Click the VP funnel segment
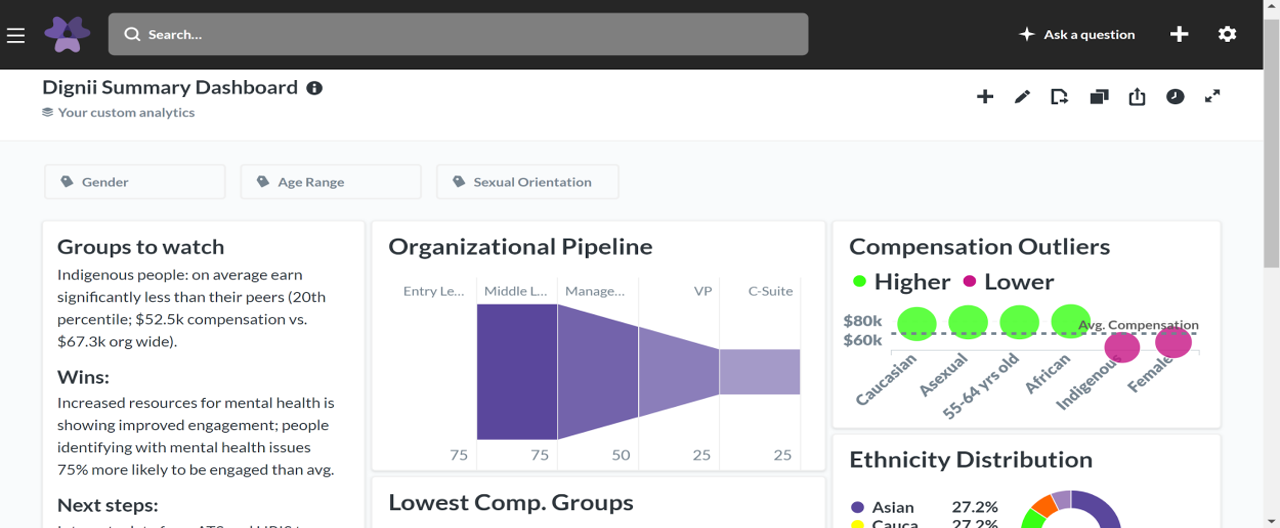The width and height of the screenshot is (1280, 528). [x=679, y=371]
